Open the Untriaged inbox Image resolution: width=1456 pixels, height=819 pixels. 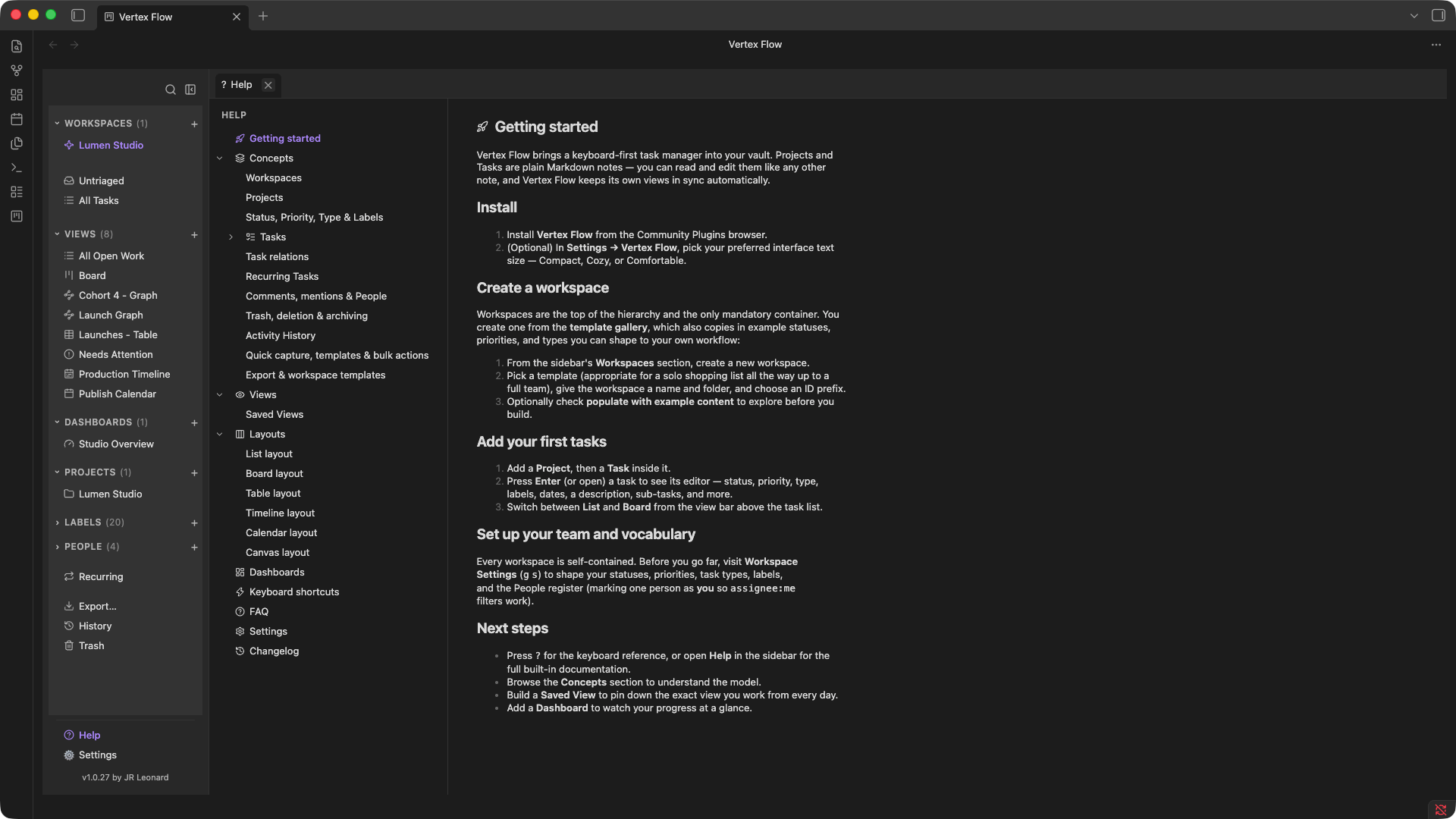click(94, 181)
